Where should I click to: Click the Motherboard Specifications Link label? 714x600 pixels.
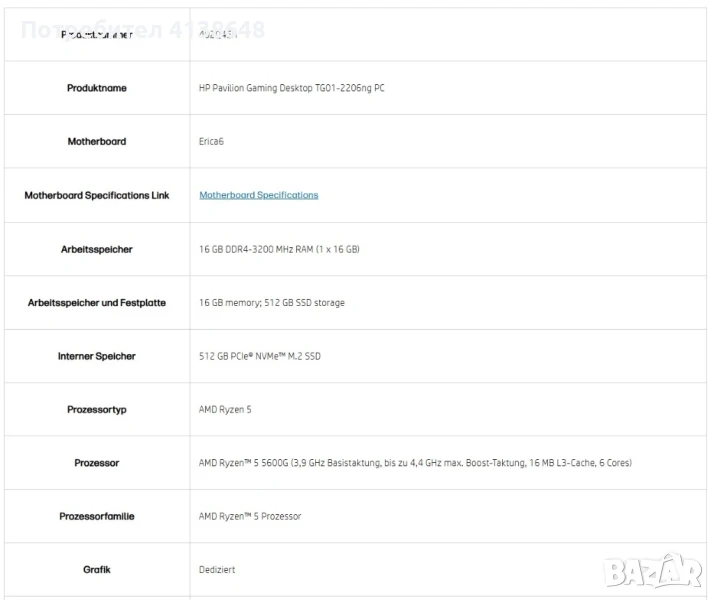coord(97,195)
